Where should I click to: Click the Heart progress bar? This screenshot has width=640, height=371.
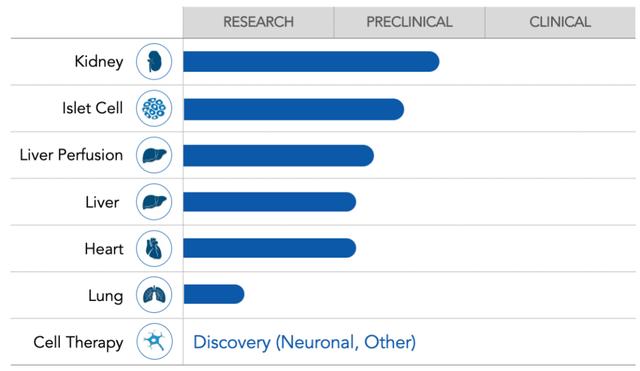(x=270, y=248)
